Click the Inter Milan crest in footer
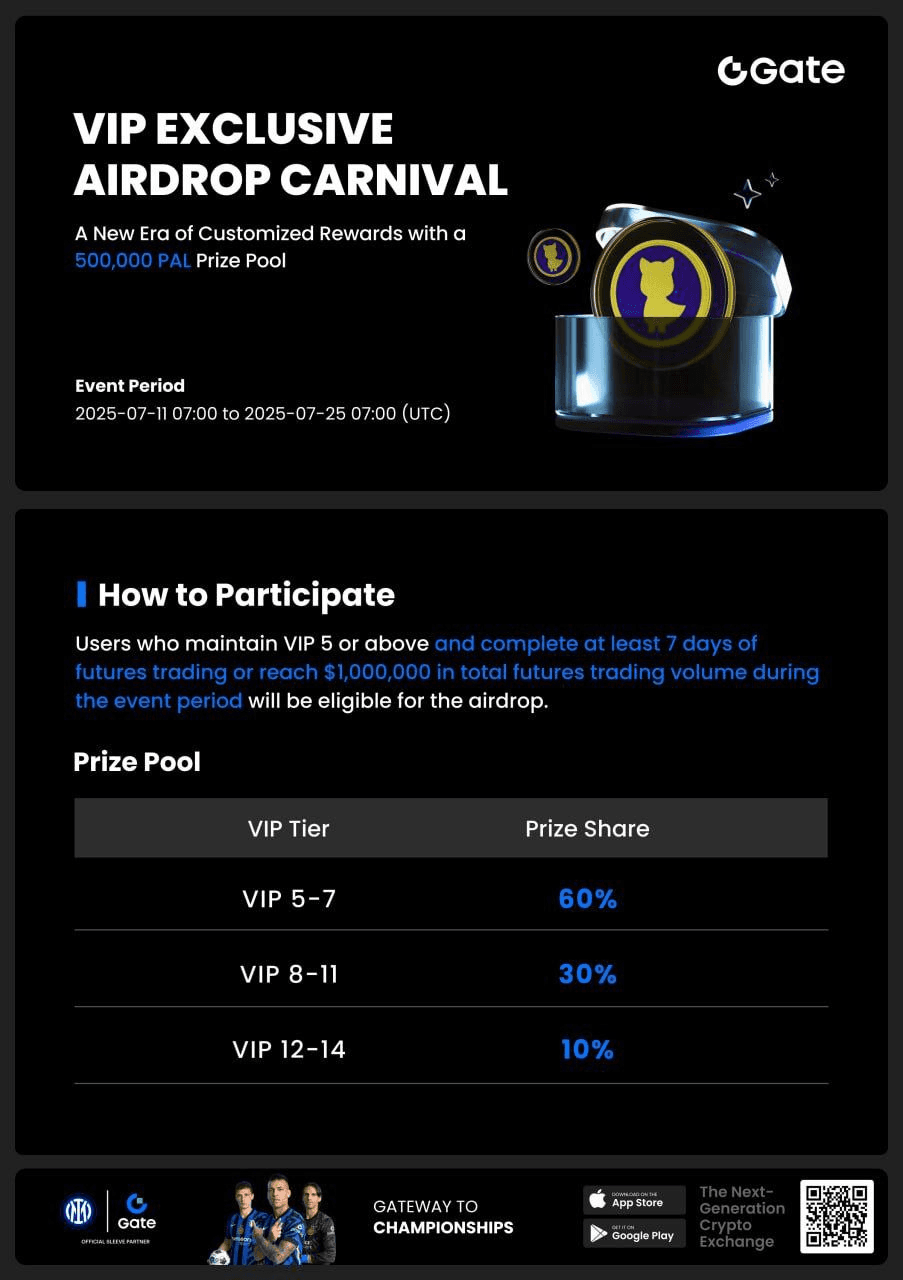 78,1211
